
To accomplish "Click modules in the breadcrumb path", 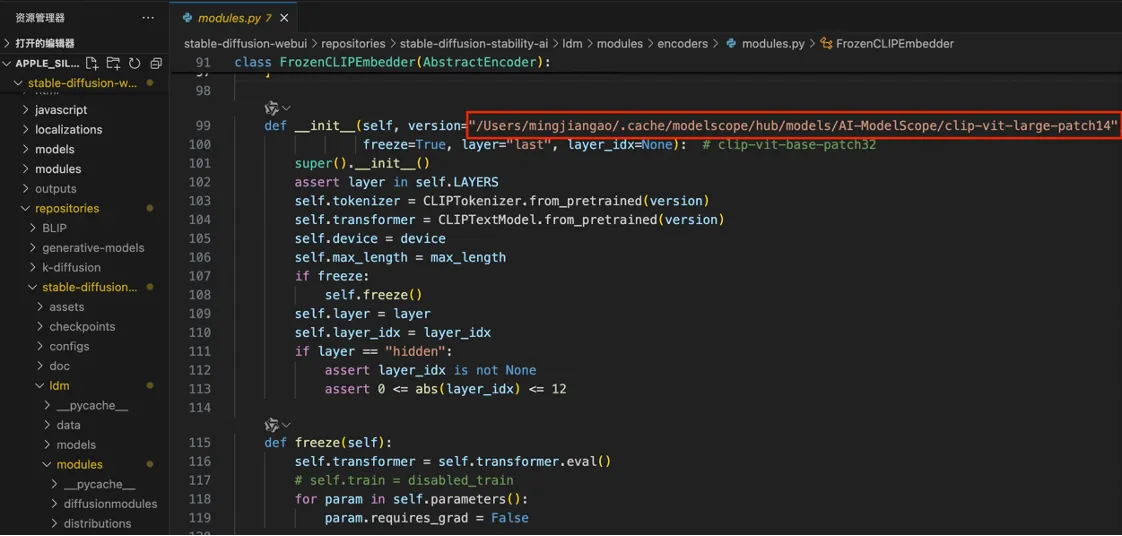I will click(620, 44).
